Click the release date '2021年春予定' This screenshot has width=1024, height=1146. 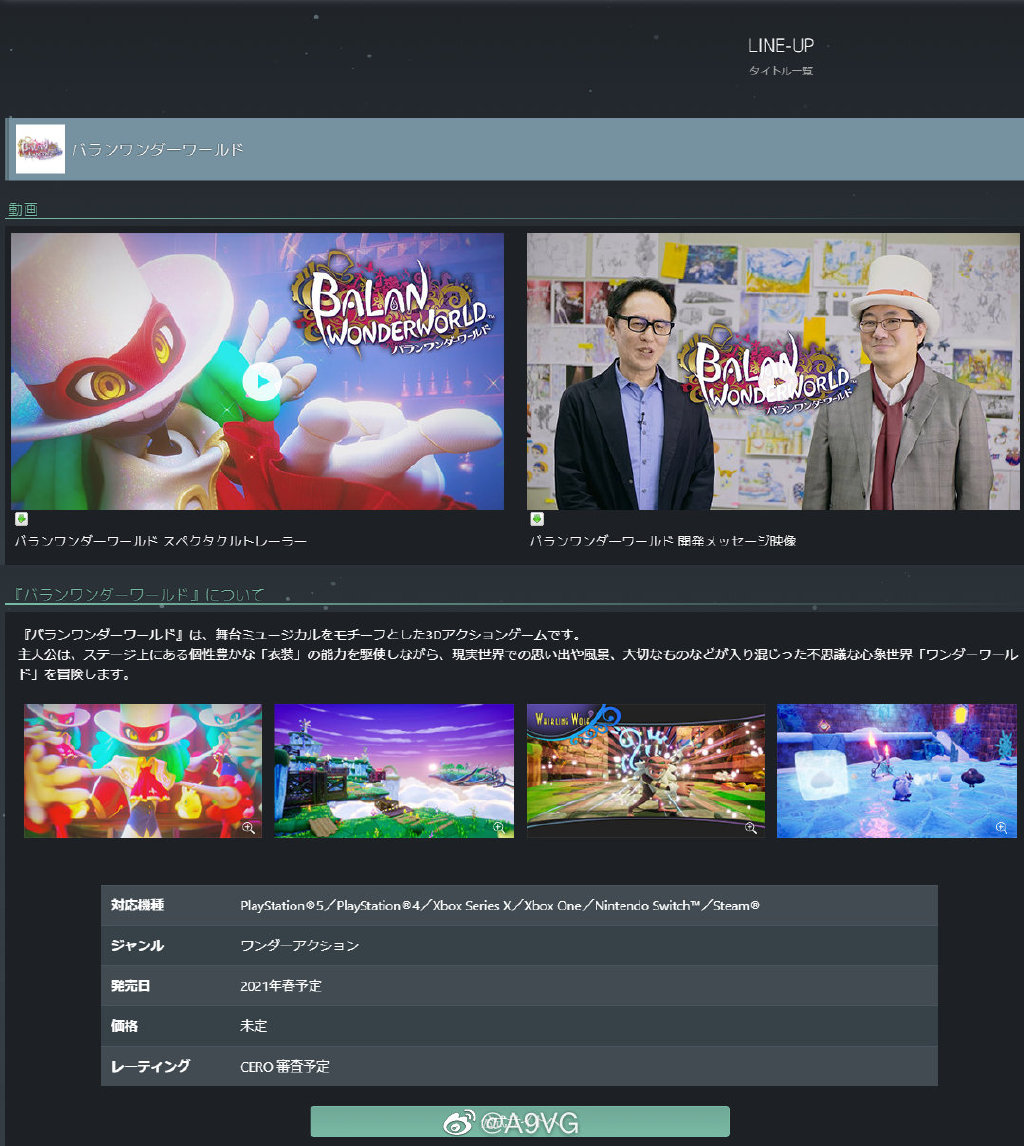tap(281, 986)
